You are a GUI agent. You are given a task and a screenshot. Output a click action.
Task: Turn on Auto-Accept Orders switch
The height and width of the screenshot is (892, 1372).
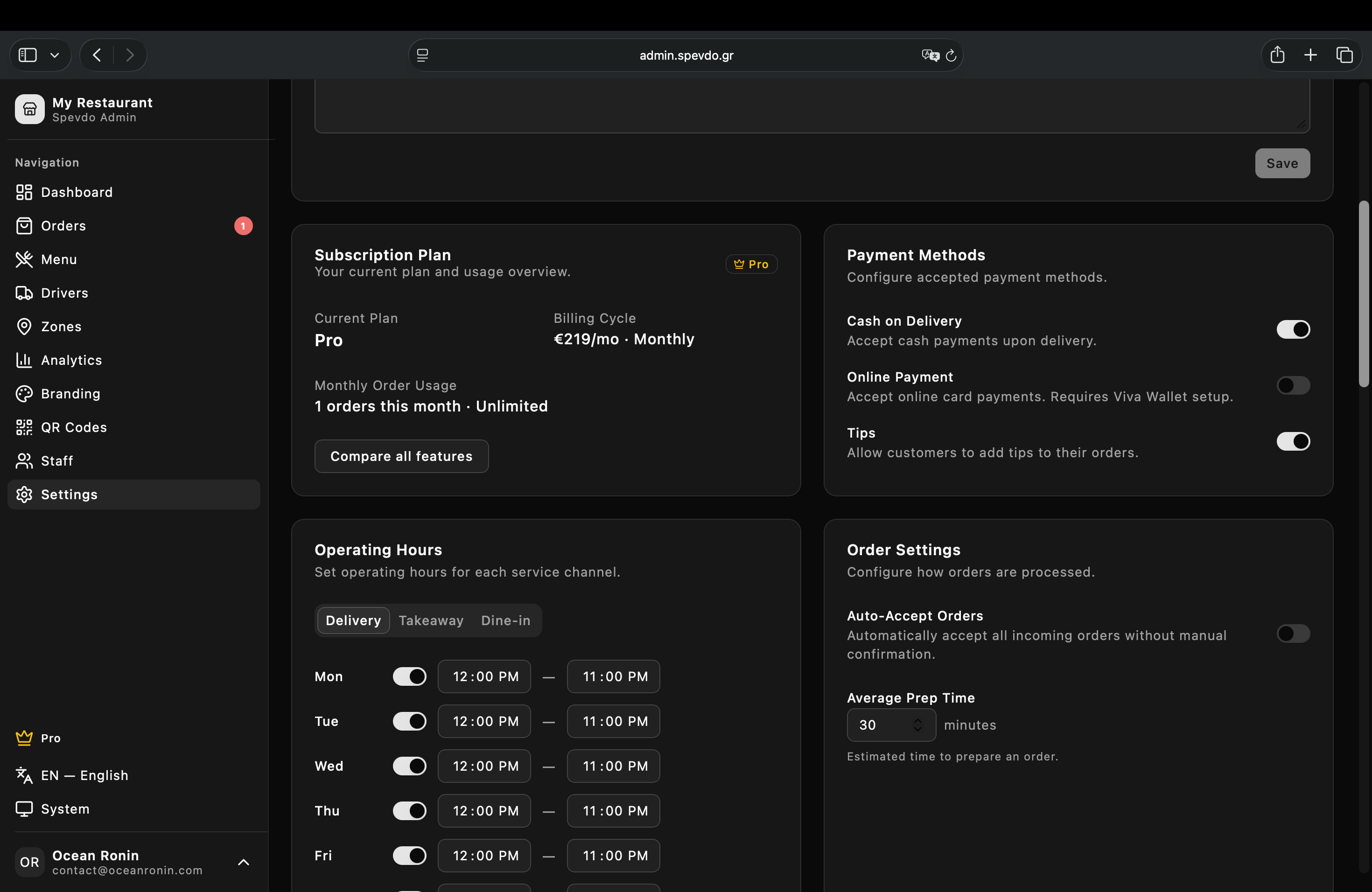point(1293,633)
